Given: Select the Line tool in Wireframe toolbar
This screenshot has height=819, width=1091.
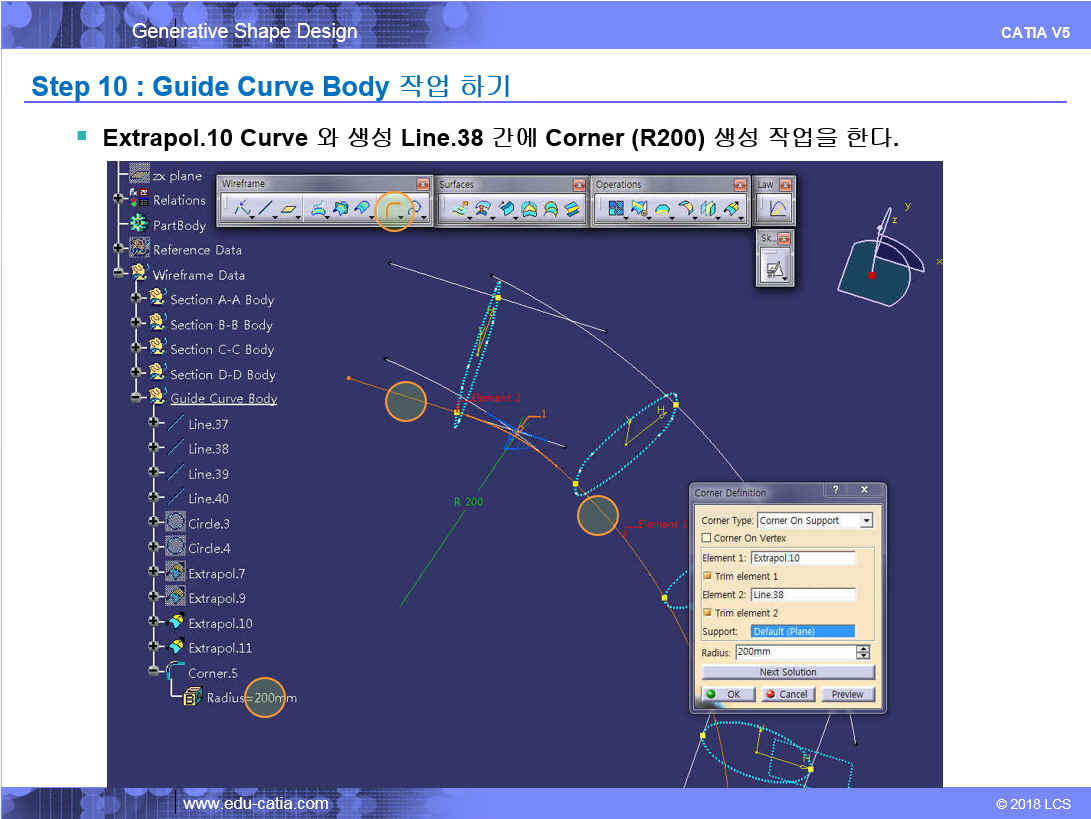Looking at the screenshot, I should (265, 209).
